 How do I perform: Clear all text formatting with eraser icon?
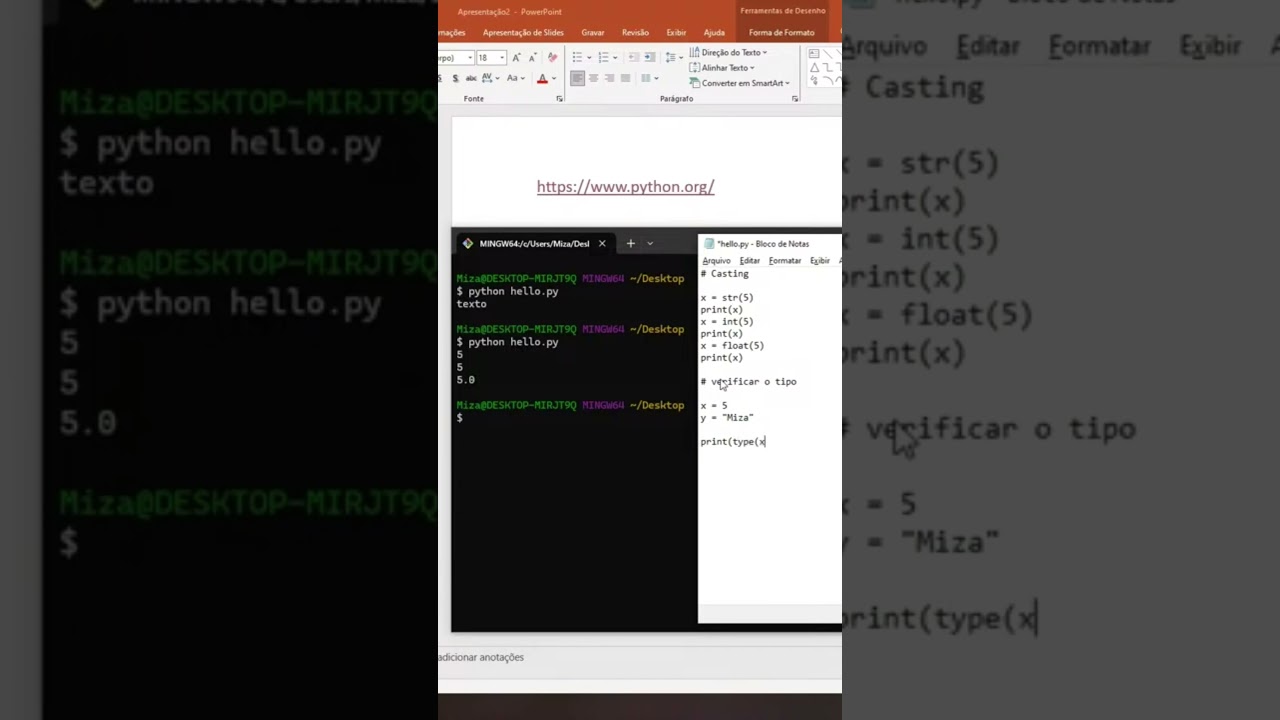pos(552,58)
